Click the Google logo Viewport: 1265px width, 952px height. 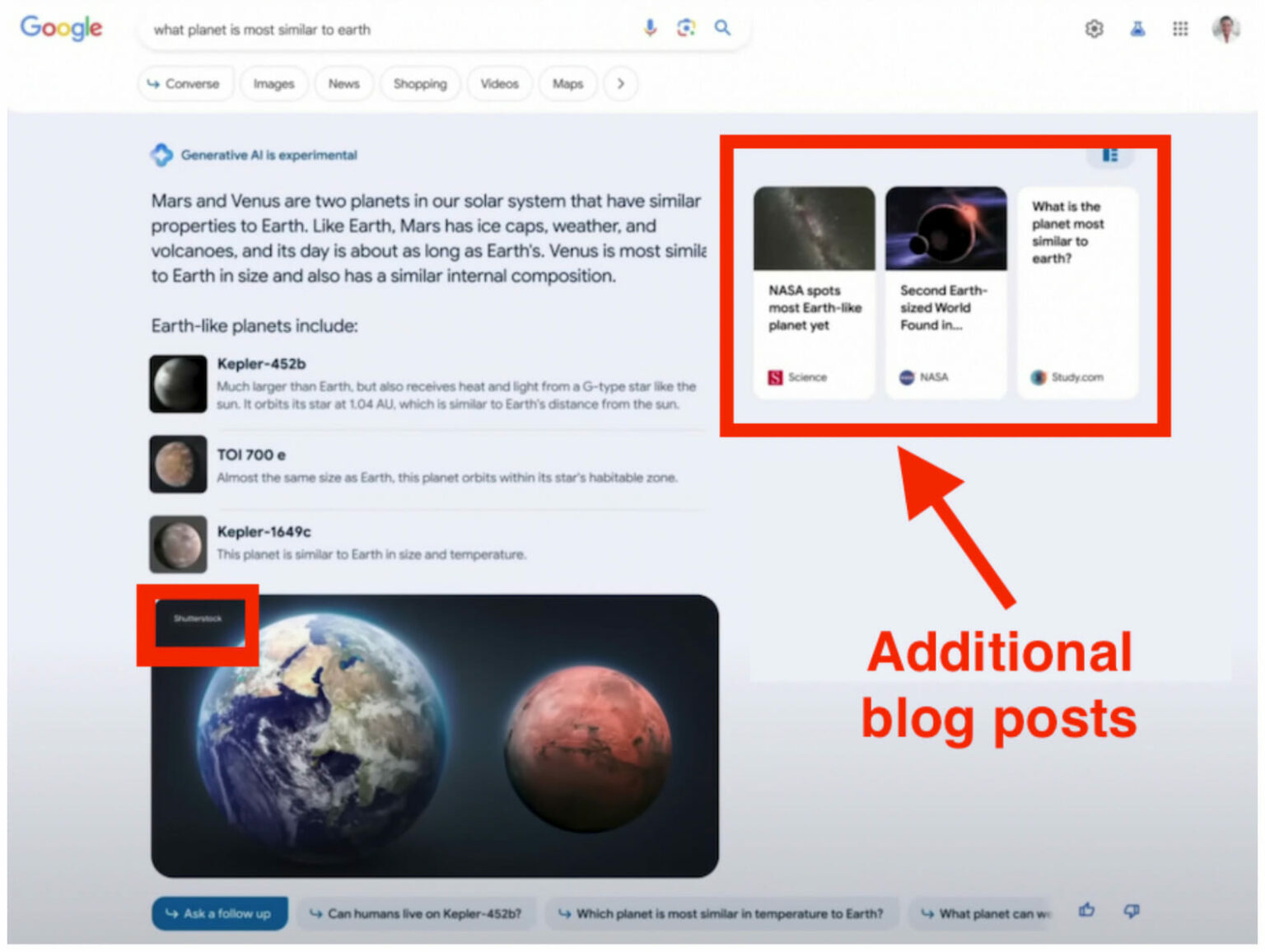[x=61, y=29]
